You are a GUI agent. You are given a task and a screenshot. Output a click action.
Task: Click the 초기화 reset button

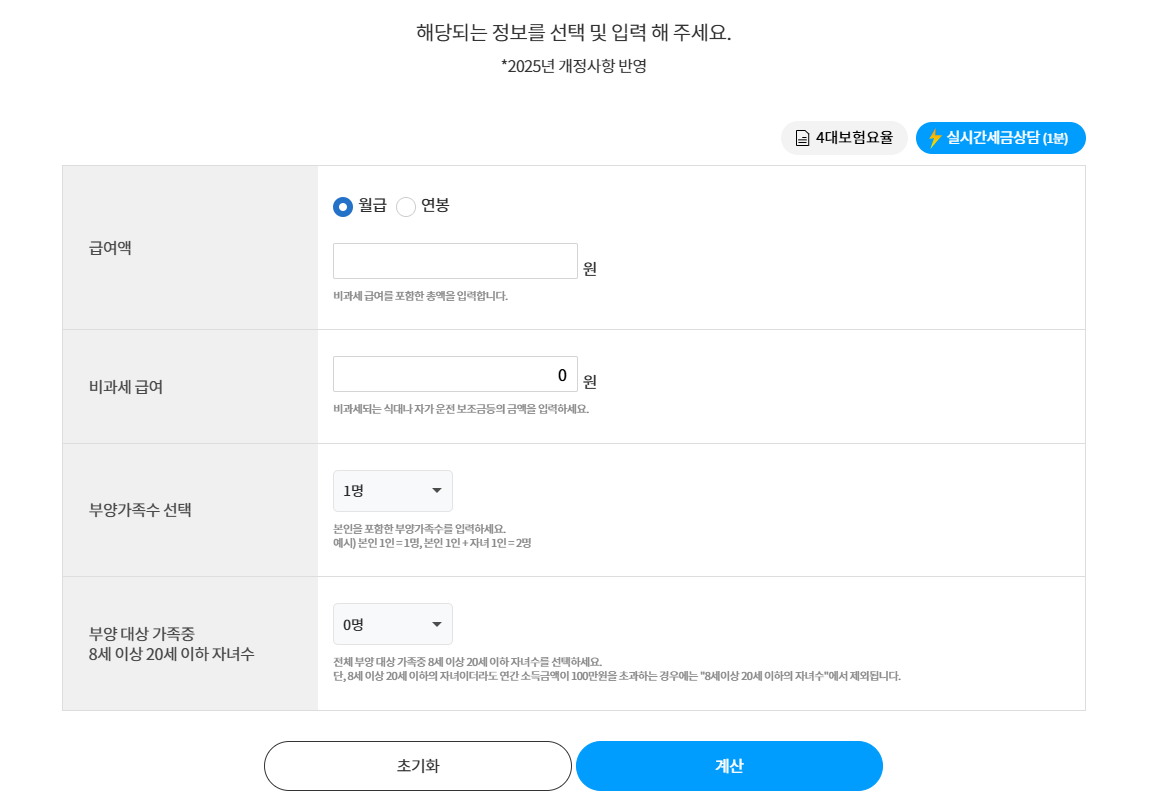(x=417, y=765)
